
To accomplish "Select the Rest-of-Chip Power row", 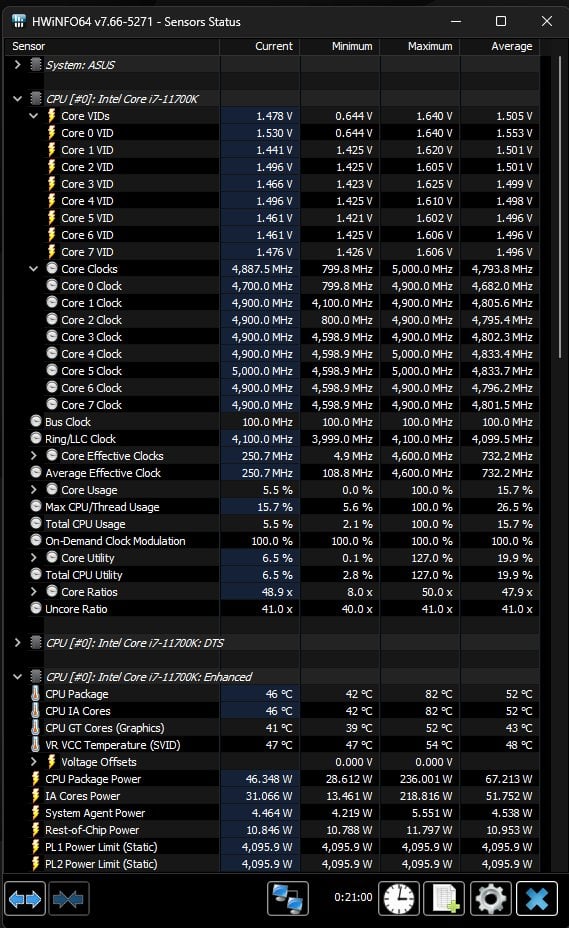I will coord(272,830).
